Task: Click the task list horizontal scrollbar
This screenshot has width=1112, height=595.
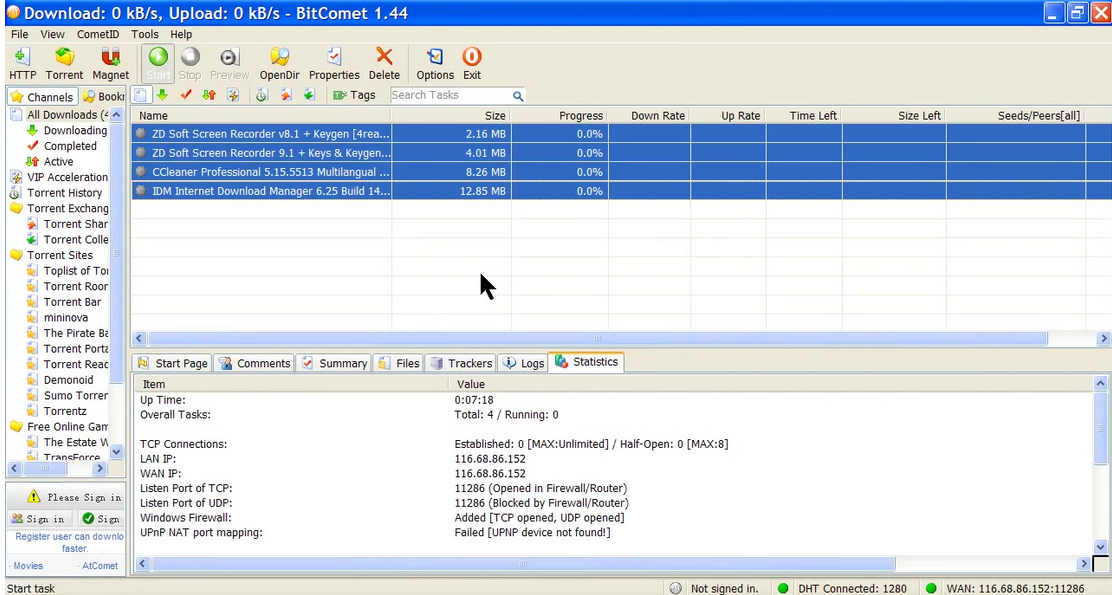Action: click(597, 339)
